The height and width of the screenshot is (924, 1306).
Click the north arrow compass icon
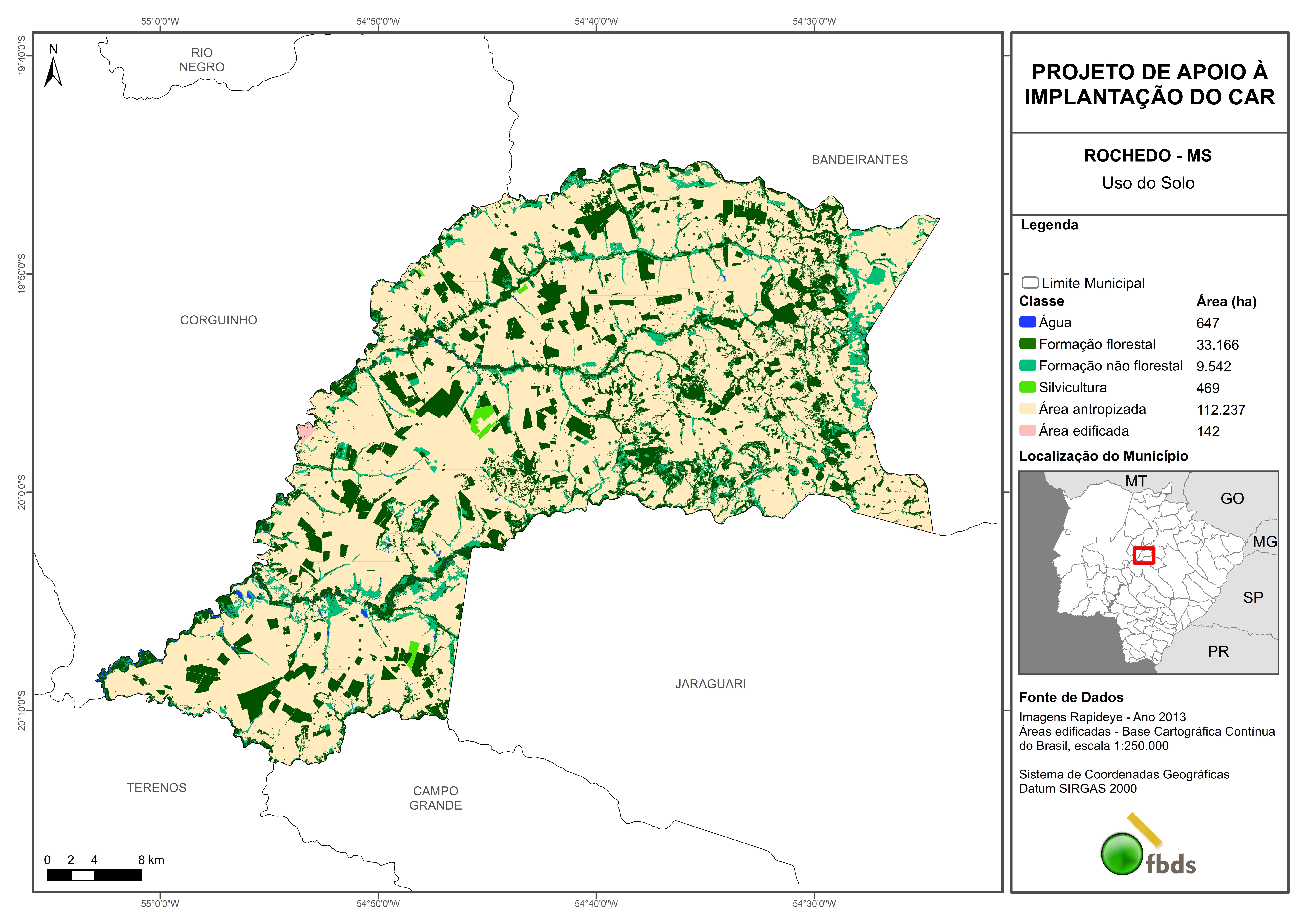click(53, 71)
